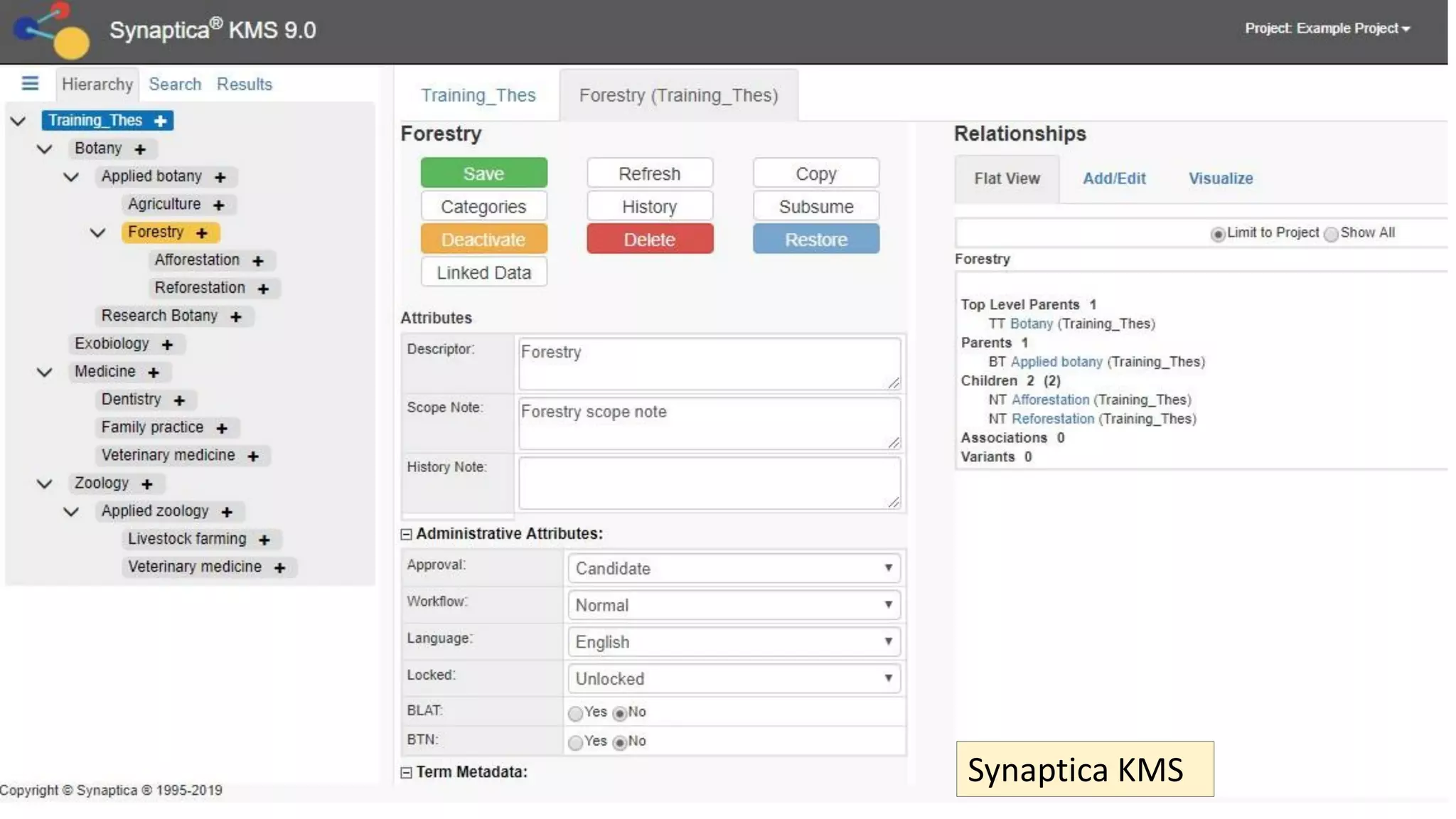
Task: Collapse the Forestry tree chevron
Action: (x=98, y=232)
